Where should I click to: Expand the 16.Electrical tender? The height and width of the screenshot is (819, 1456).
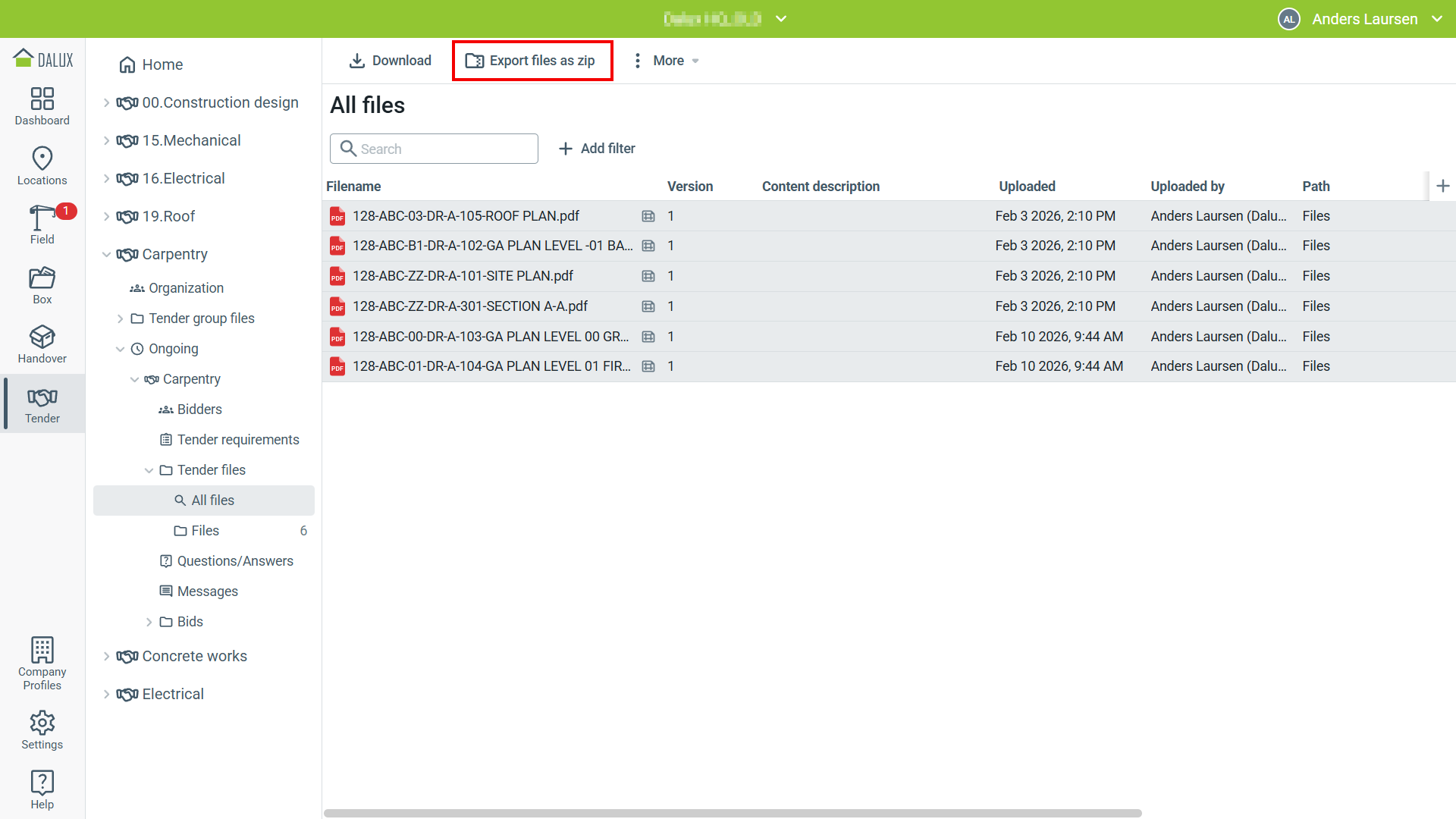pyautogui.click(x=107, y=178)
